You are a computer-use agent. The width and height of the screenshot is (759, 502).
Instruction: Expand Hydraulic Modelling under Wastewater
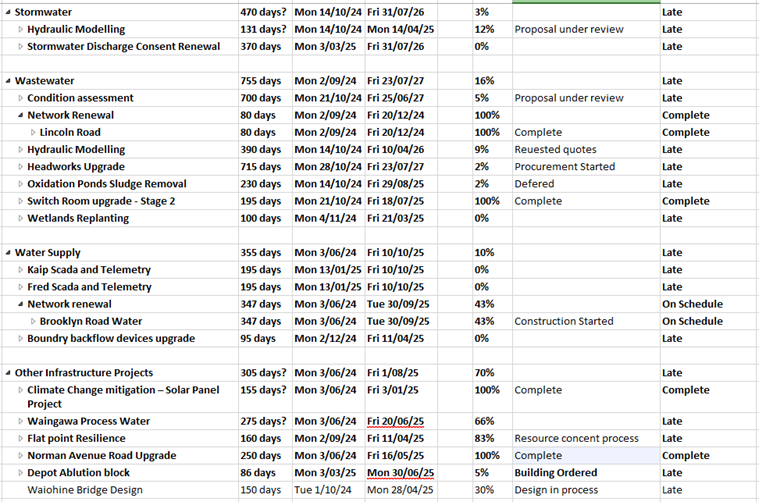click(x=20, y=150)
